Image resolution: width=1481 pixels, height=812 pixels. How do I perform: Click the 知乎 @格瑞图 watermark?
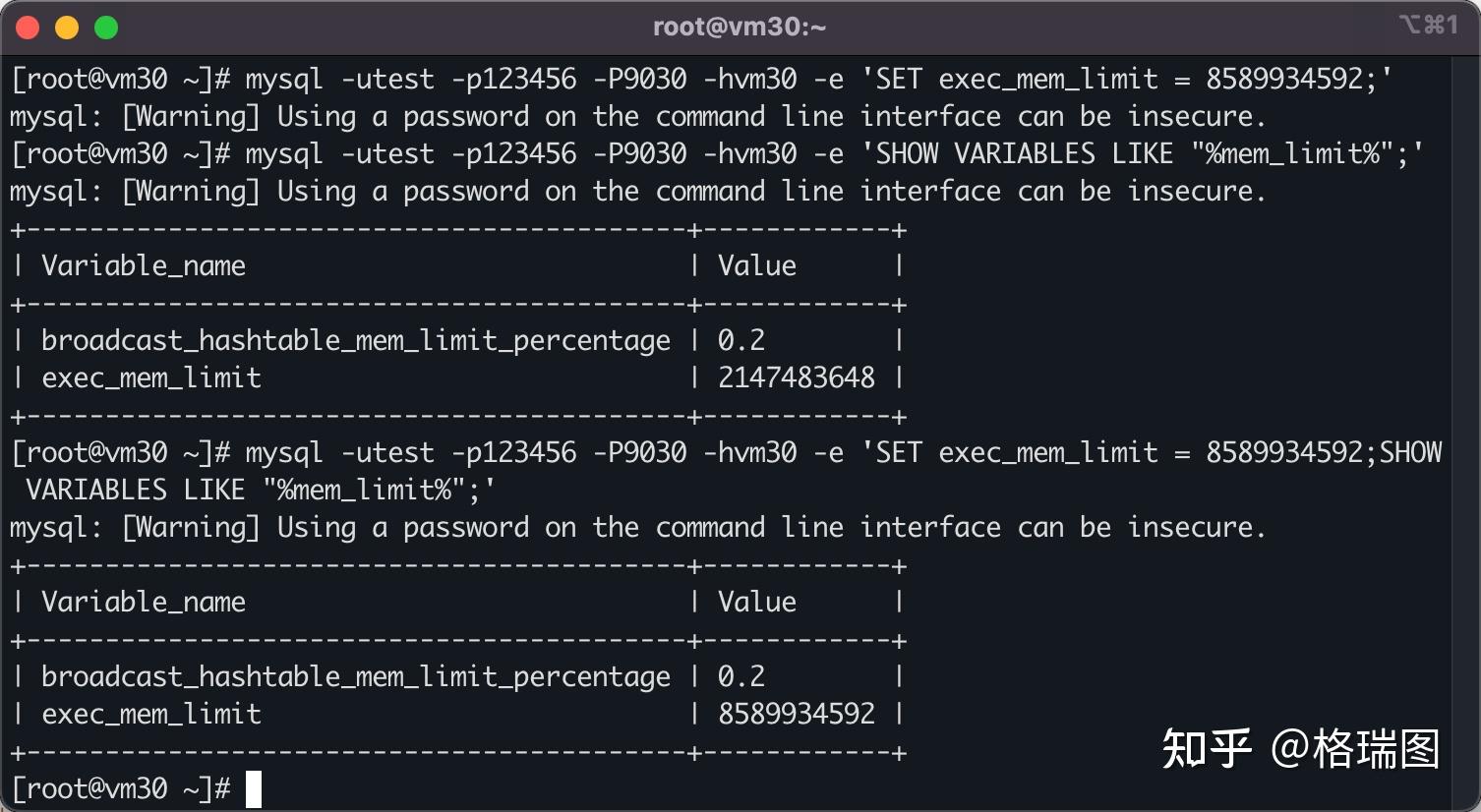pyautogui.click(x=1301, y=749)
